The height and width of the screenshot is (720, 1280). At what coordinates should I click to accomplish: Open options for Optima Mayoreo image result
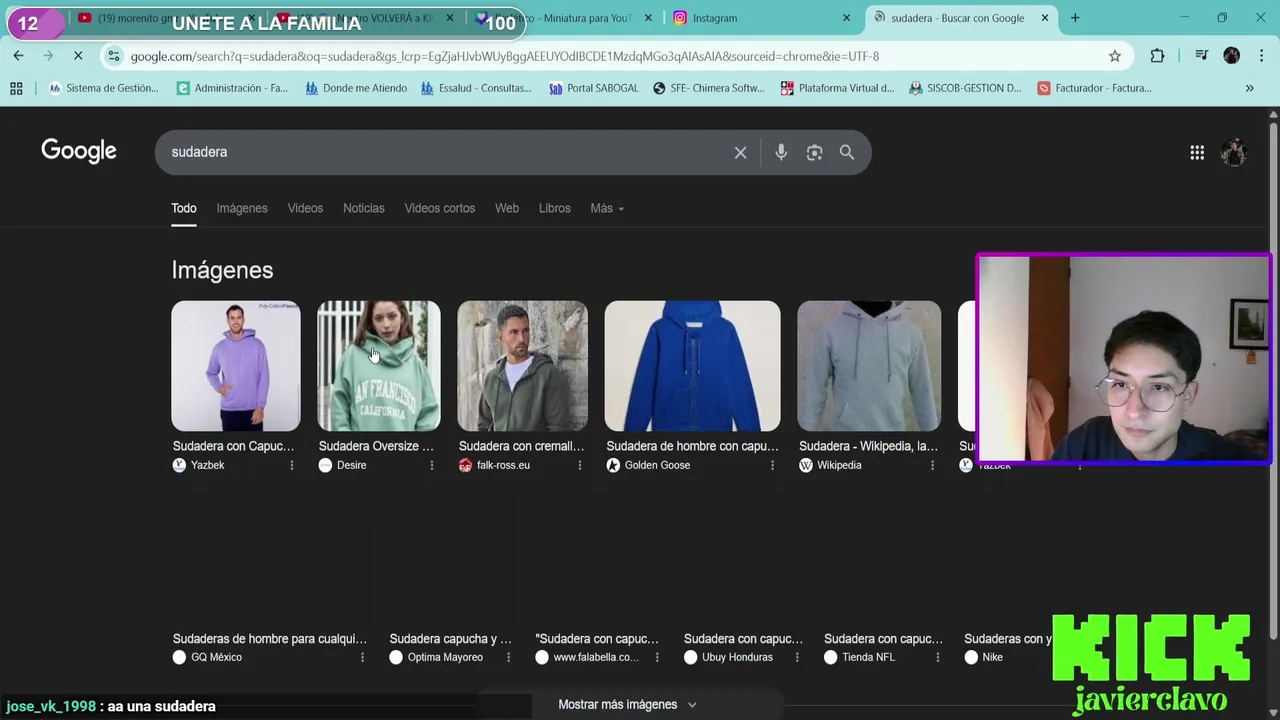(x=508, y=657)
